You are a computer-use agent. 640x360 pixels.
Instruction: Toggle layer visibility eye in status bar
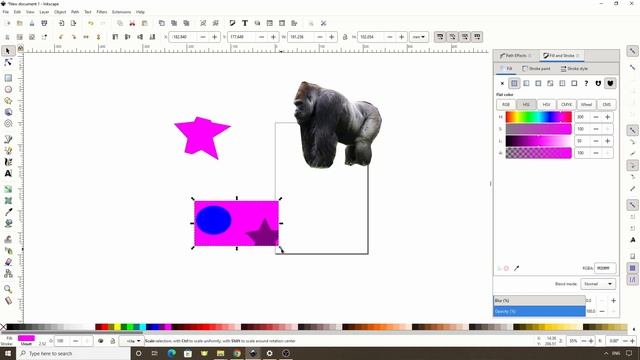pyautogui.click(x=100, y=341)
